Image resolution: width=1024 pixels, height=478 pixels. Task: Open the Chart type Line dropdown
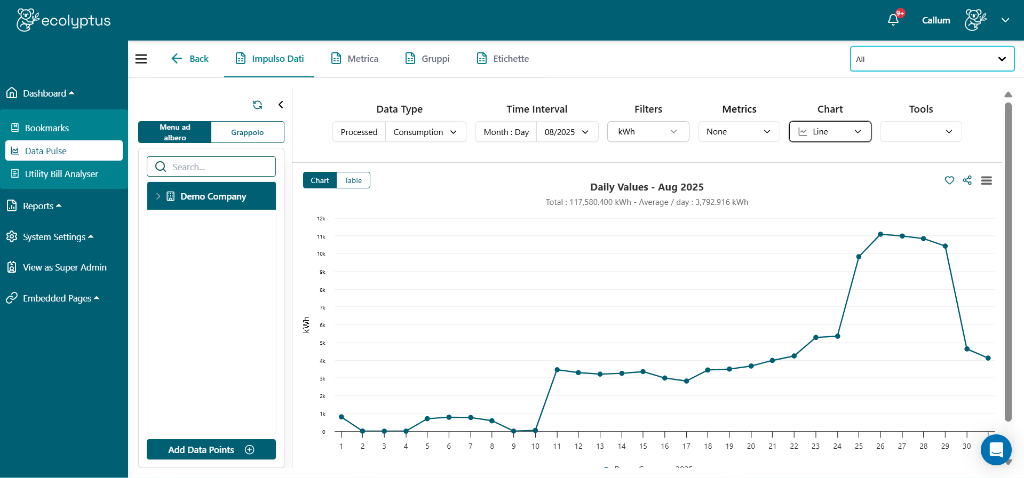(x=829, y=131)
